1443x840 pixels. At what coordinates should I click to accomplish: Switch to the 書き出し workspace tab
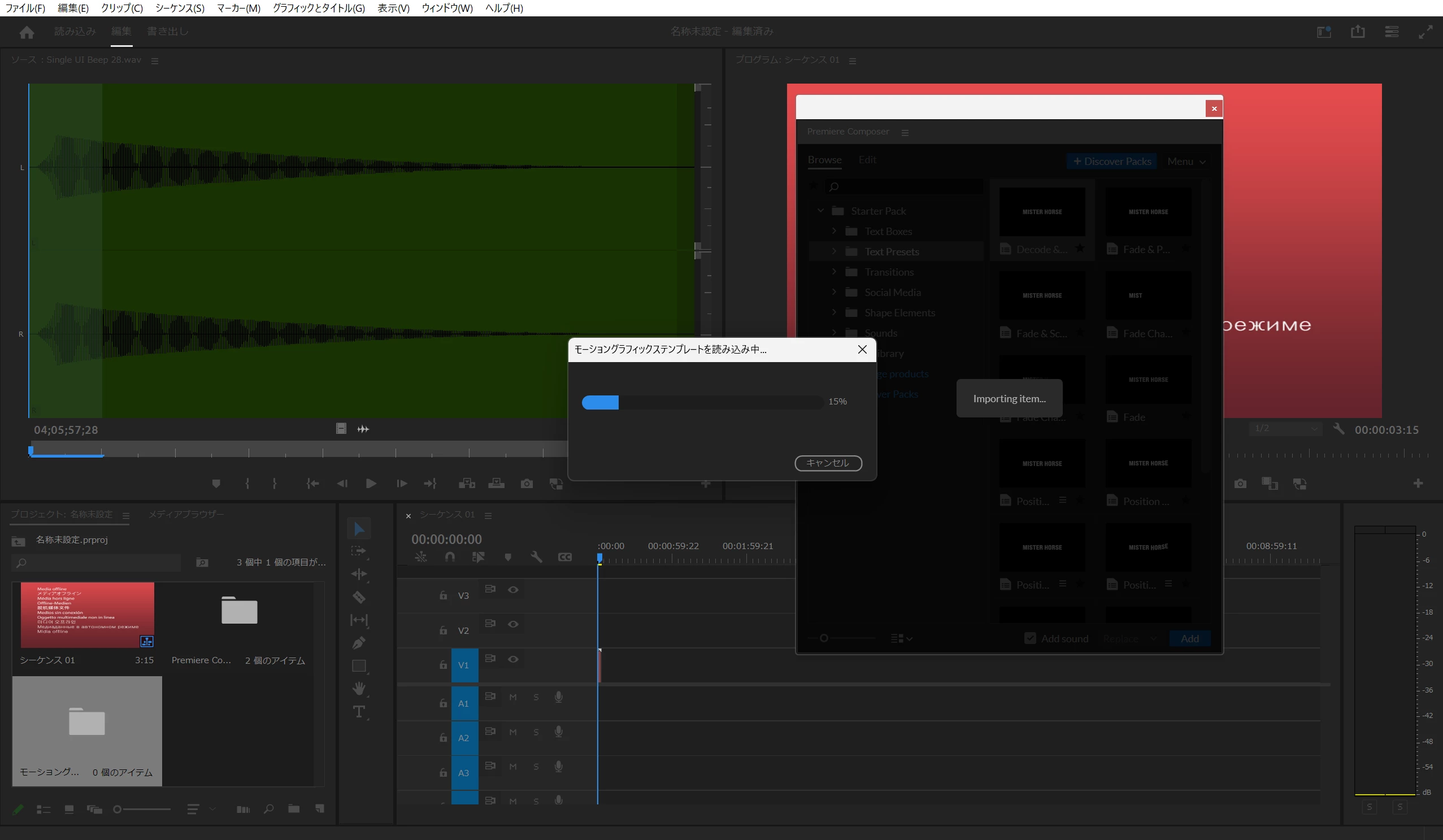pyautogui.click(x=167, y=32)
